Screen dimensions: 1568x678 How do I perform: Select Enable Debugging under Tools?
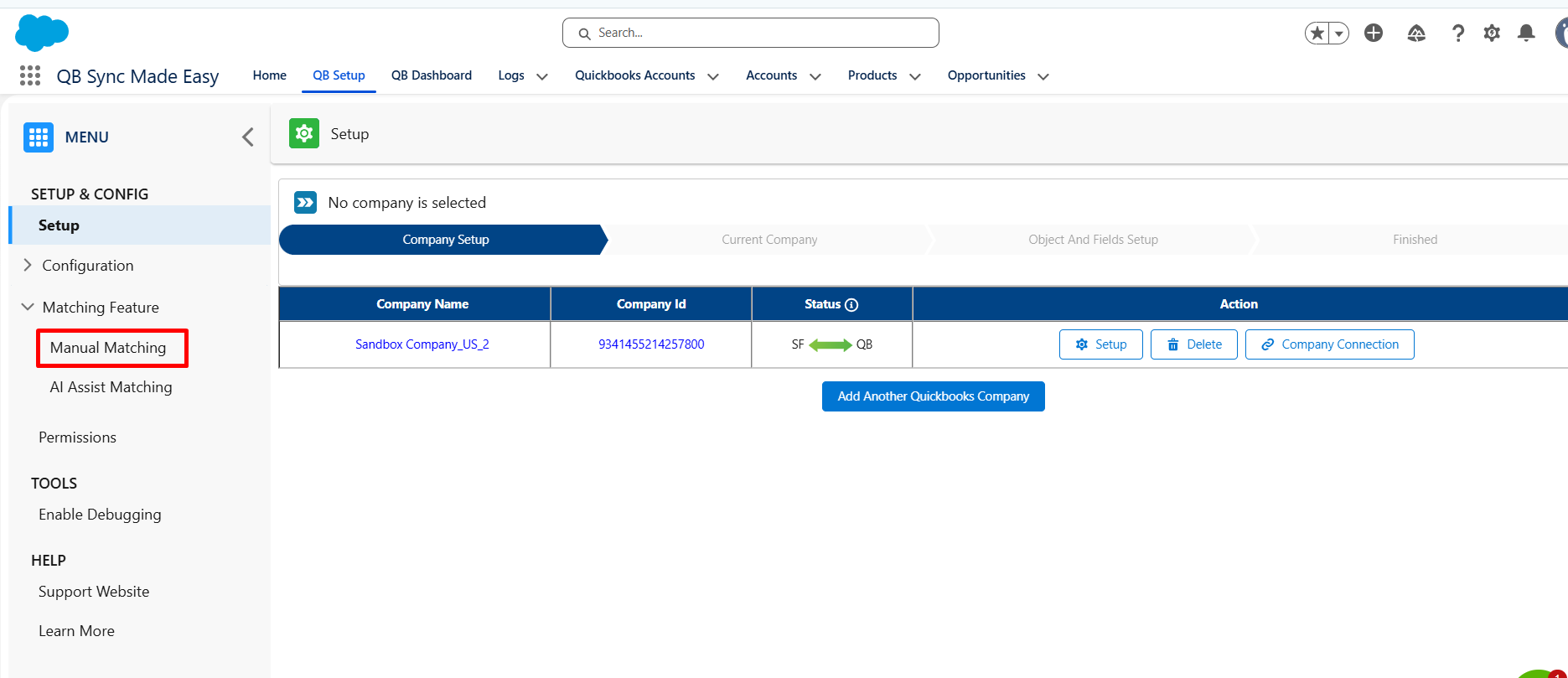[x=100, y=515]
